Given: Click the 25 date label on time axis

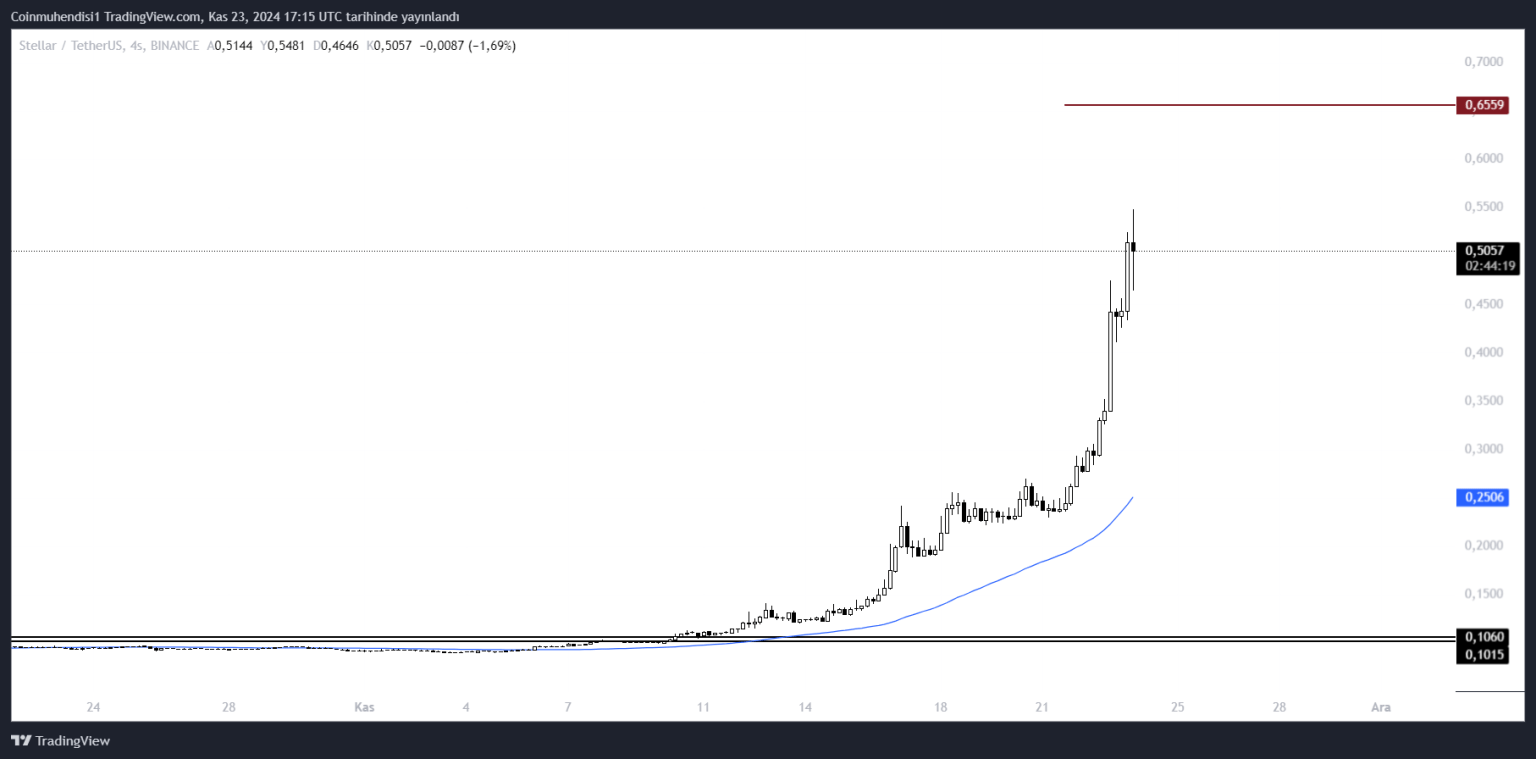Looking at the screenshot, I should 1178,707.
